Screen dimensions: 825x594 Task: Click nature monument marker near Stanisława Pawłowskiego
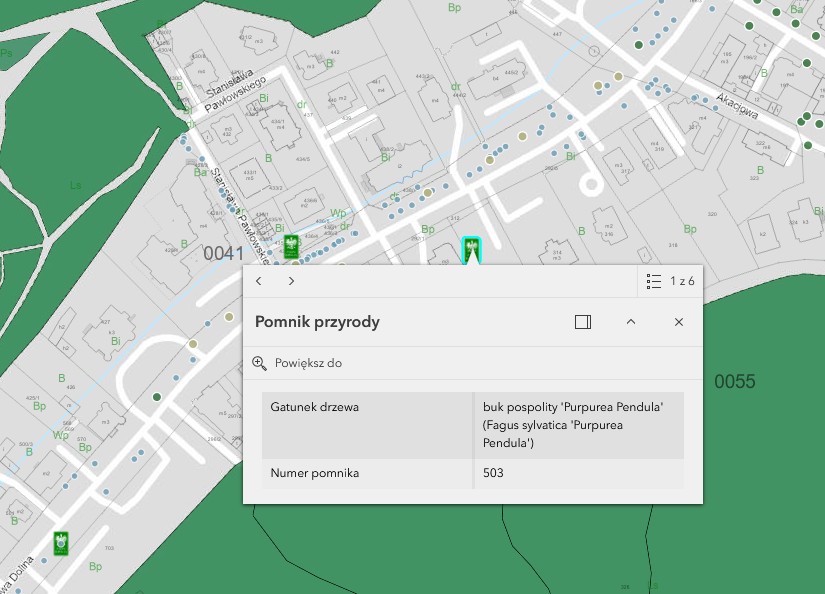pyautogui.click(x=291, y=245)
